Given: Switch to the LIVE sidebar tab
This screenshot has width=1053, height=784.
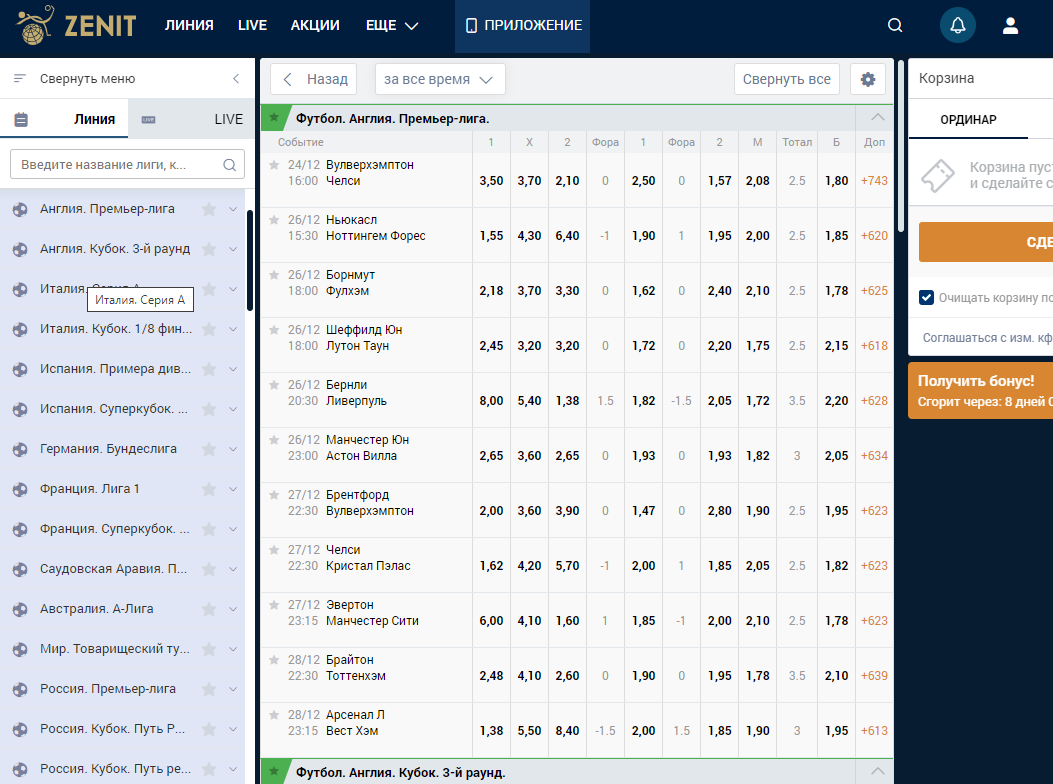Looking at the screenshot, I should coord(191,119).
